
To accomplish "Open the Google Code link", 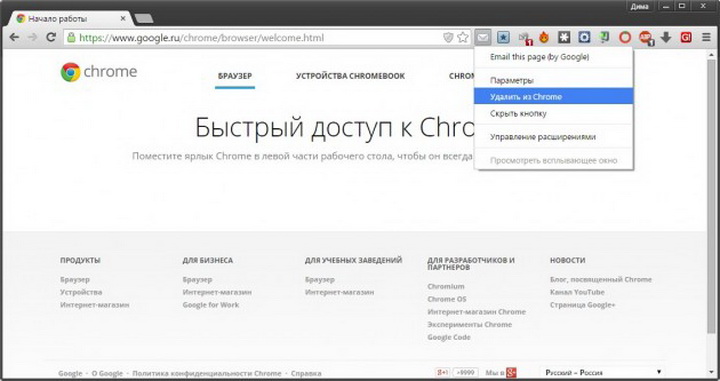I will point(449,337).
